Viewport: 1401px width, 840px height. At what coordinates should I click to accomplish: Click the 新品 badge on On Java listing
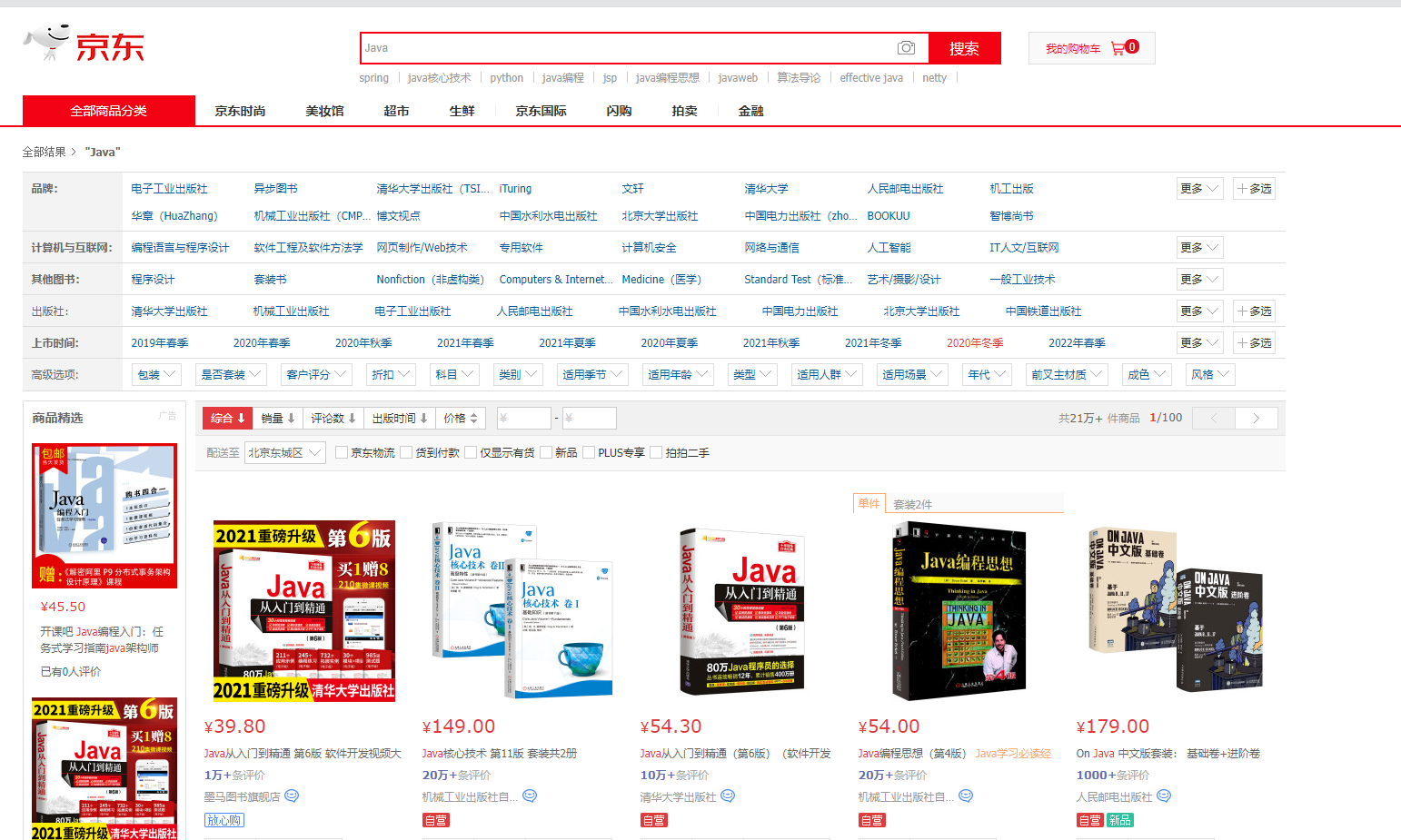pos(1119,820)
